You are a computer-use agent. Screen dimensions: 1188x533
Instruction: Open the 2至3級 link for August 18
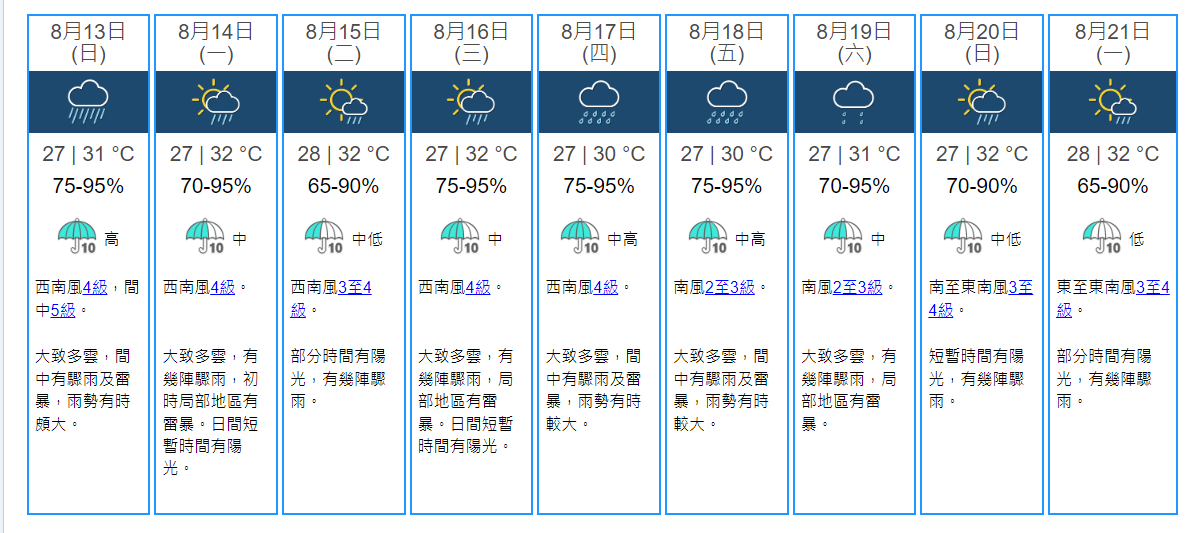tap(729, 287)
